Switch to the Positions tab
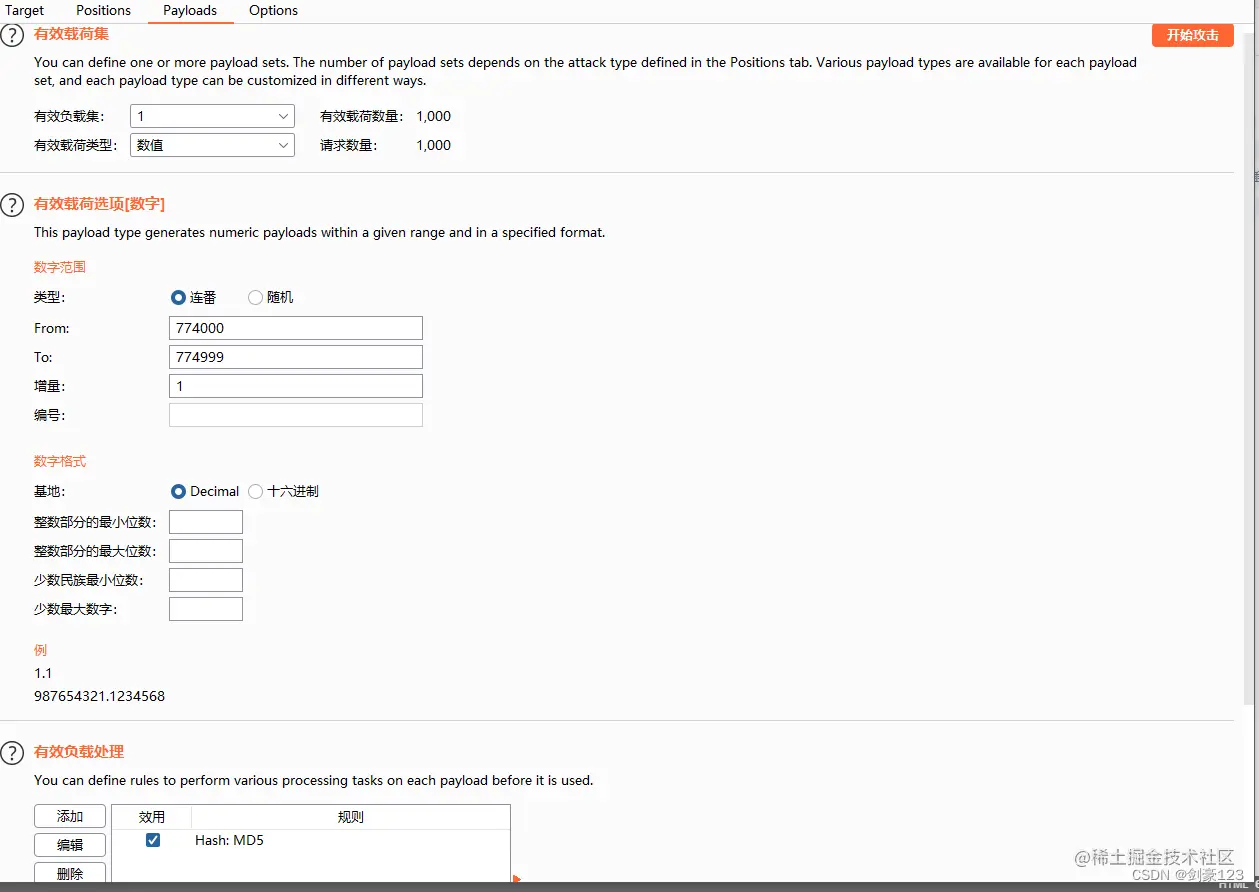1259x892 pixels. [x=103, y=10]
